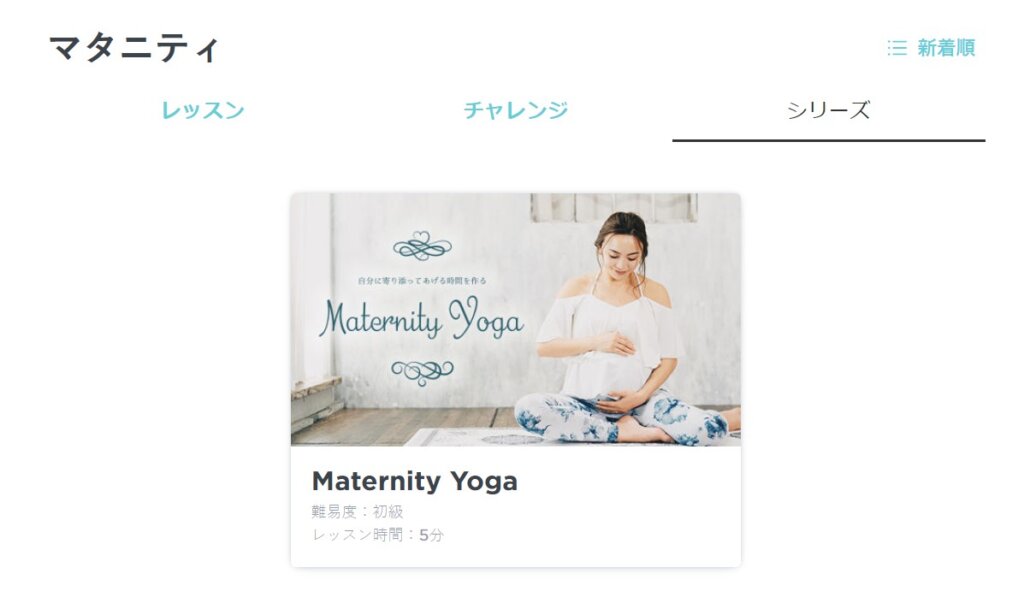Click the マタニティ page heading

coord(134,48)
